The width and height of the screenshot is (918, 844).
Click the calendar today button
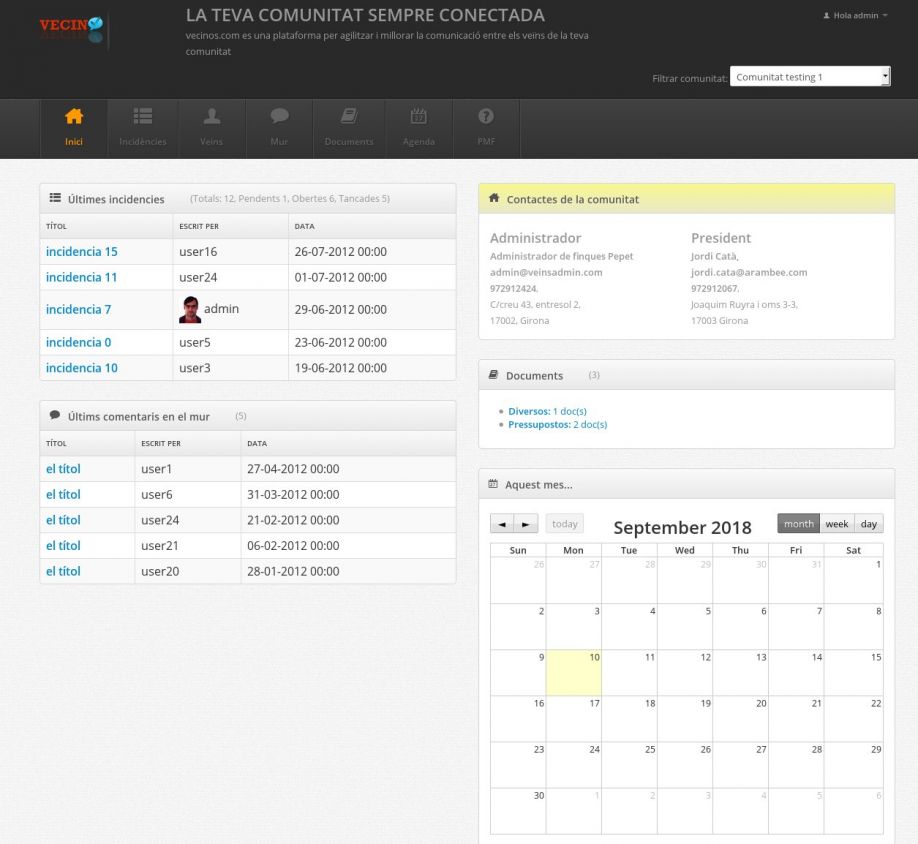point(565,524)
